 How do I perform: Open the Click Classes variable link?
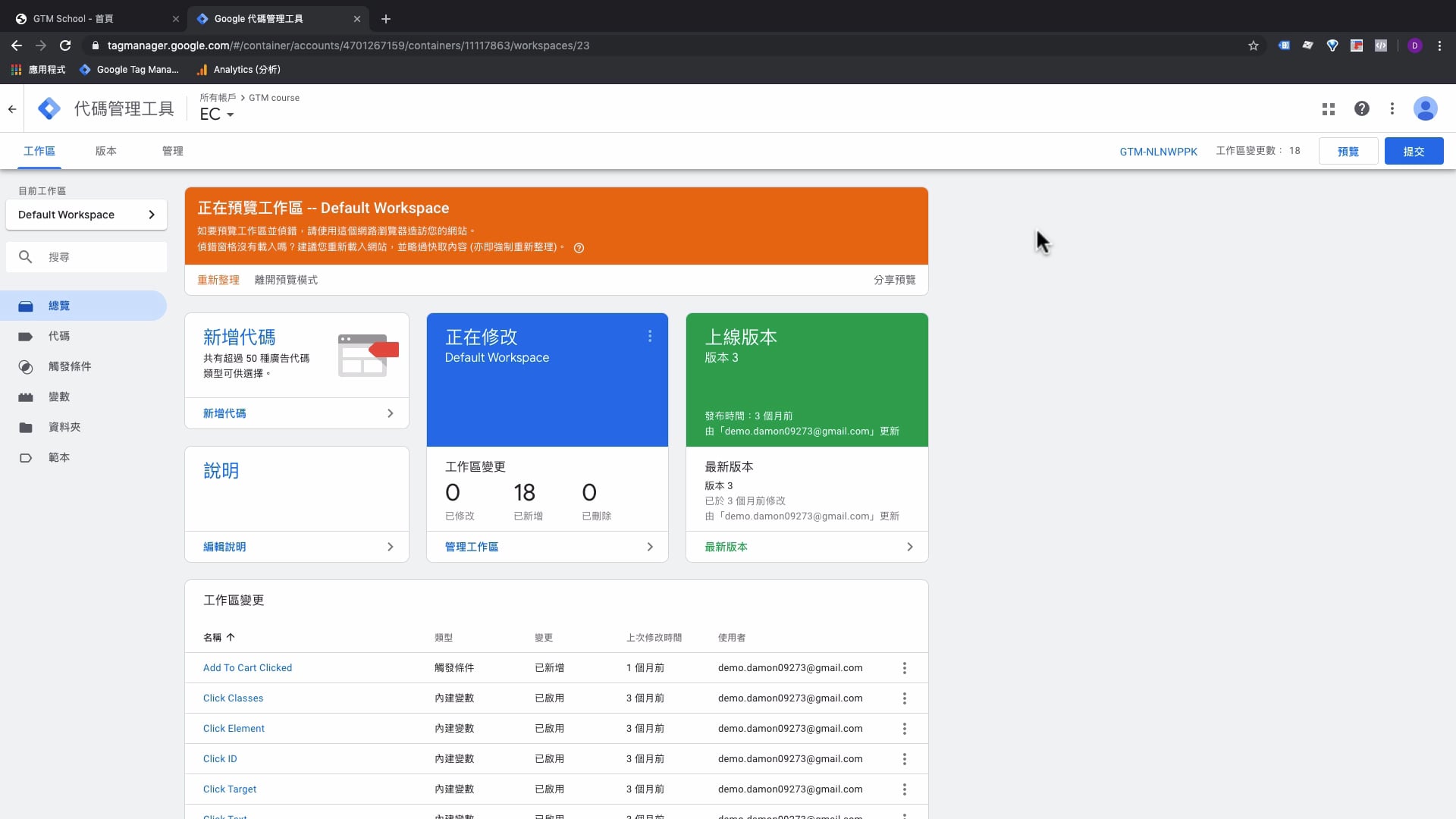click(233, 698)
